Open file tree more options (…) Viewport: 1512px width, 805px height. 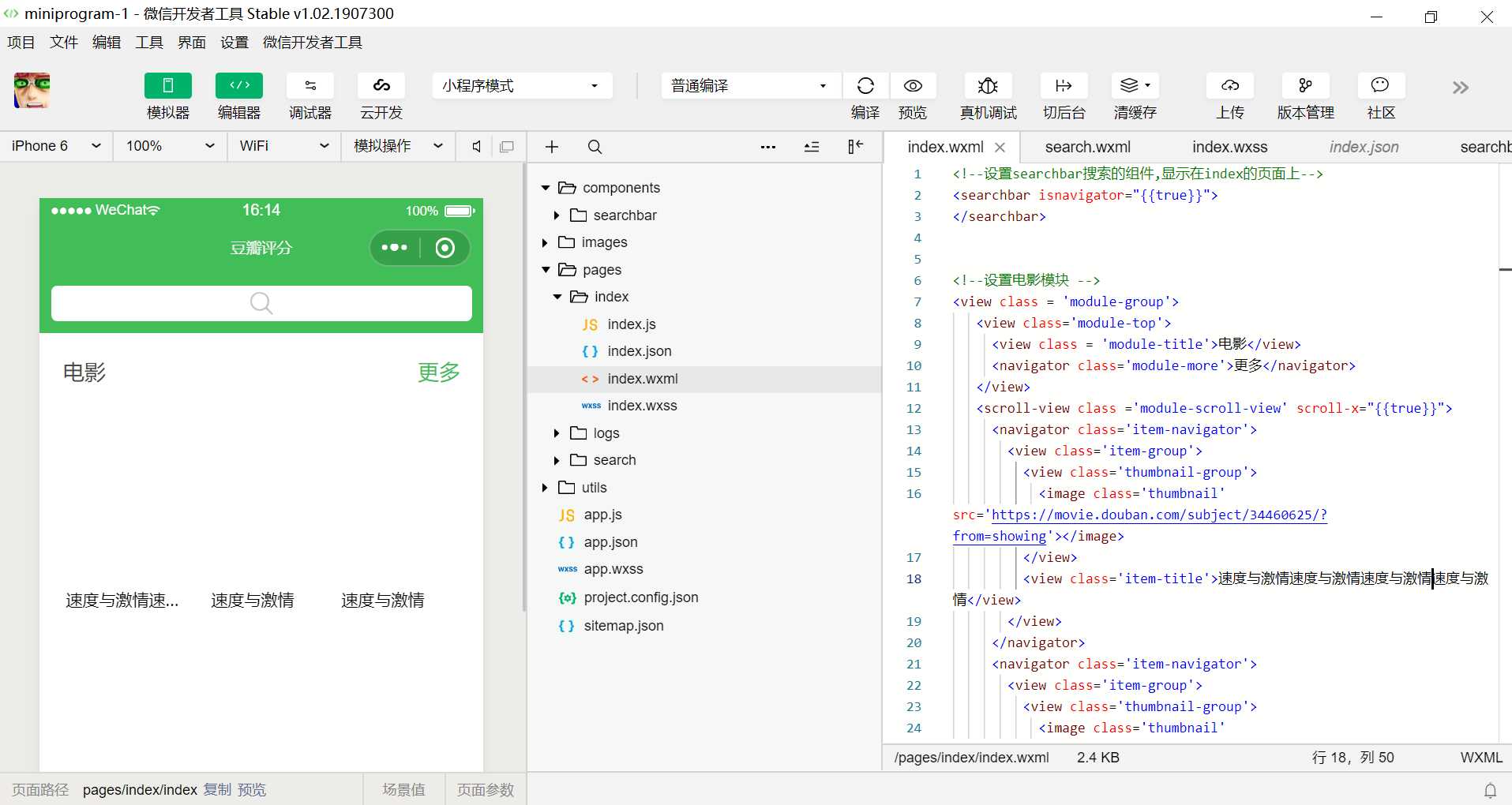click(768, 147)
